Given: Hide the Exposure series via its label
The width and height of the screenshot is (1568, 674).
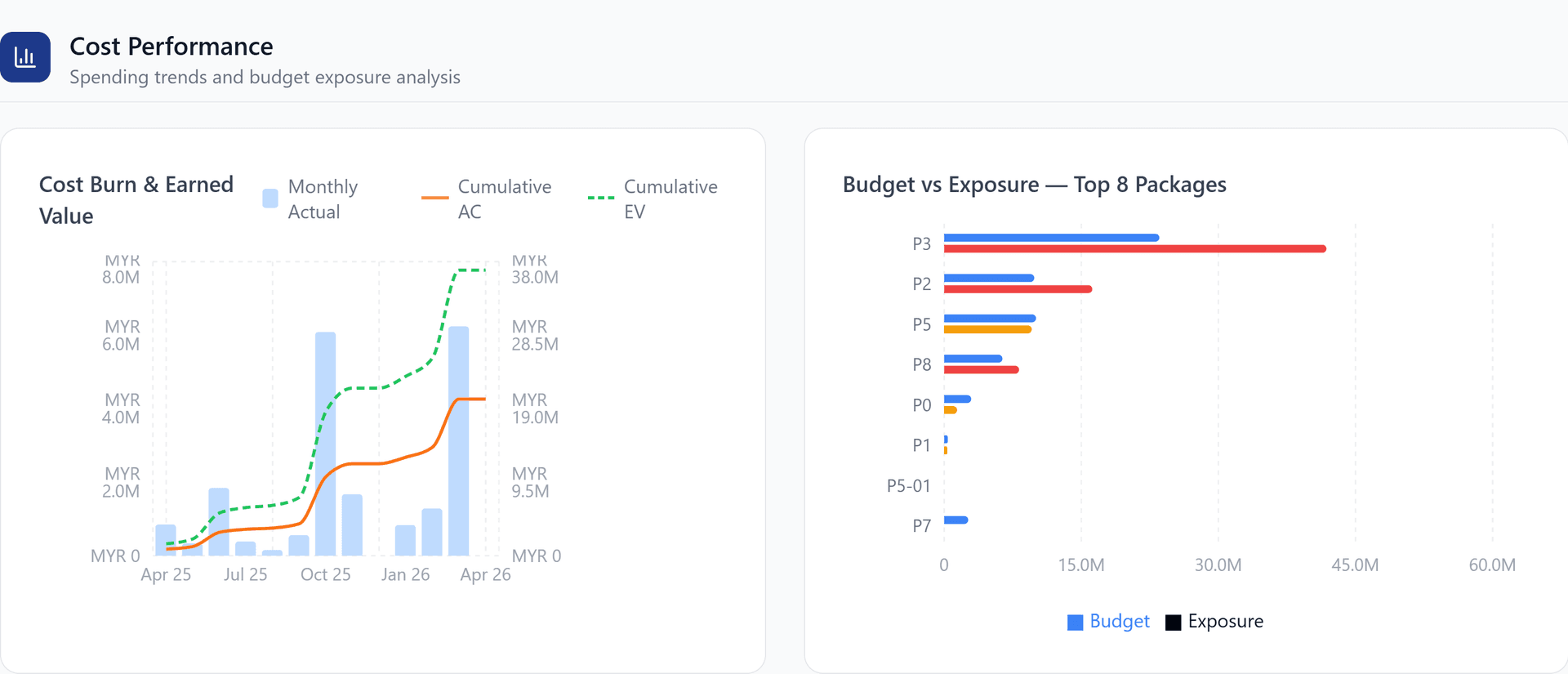Looking at the screenshot, I should click(x=1225, y=622).
